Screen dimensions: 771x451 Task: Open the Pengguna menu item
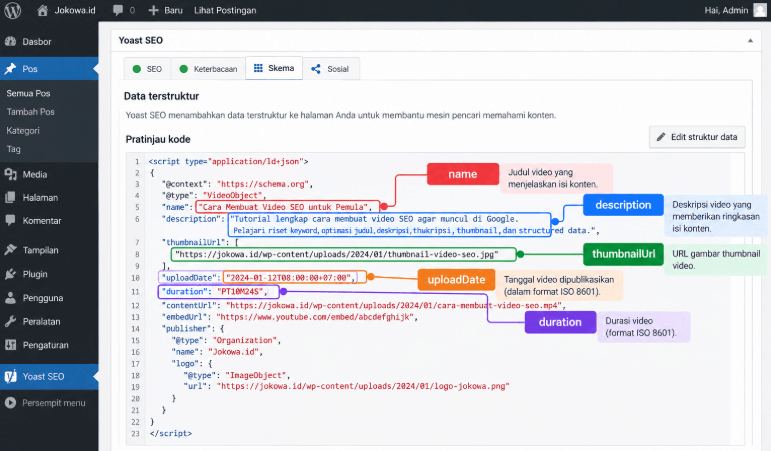pos(49,298)
